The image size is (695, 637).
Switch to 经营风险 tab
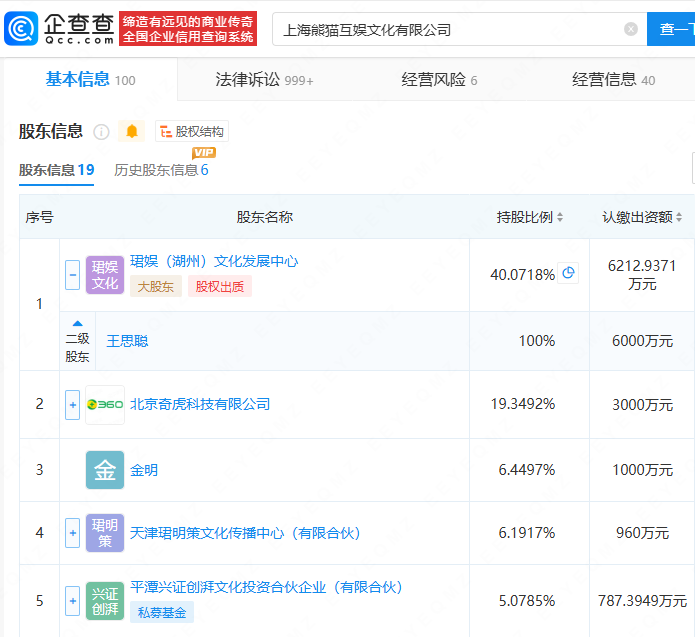[x=439, y=80]
